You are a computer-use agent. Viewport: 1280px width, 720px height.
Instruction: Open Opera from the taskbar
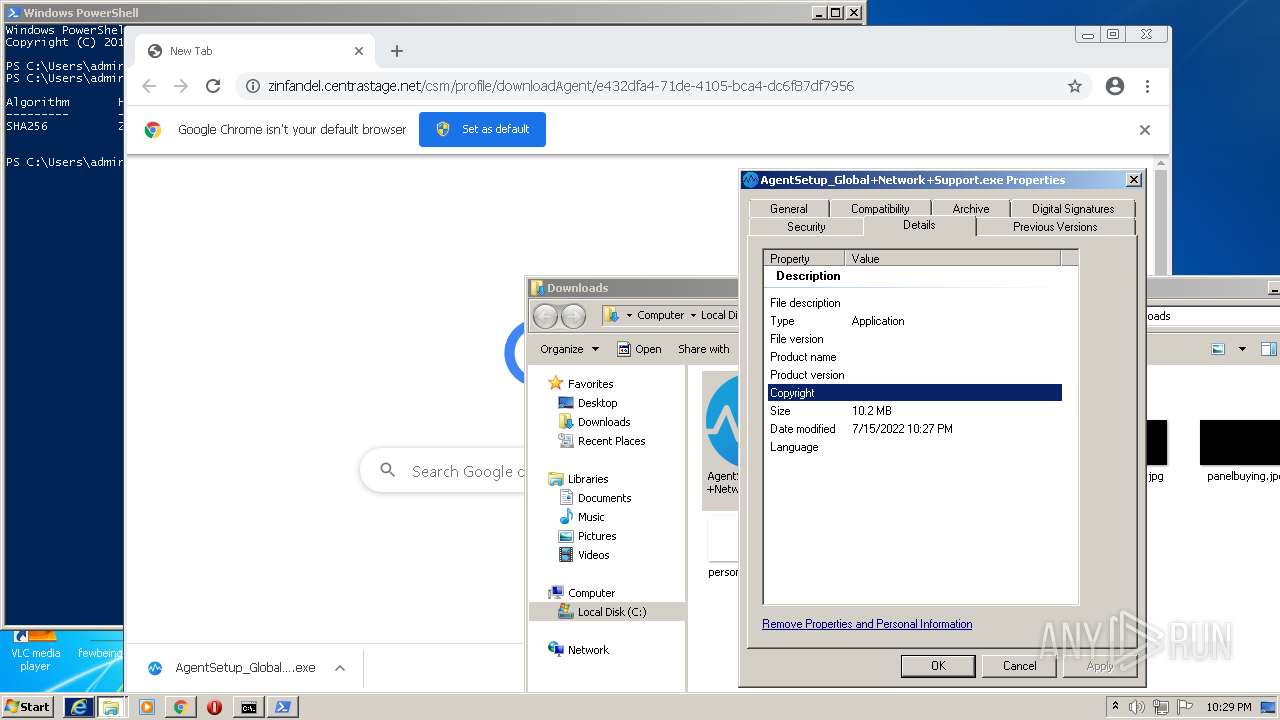[x=214, y=707]
